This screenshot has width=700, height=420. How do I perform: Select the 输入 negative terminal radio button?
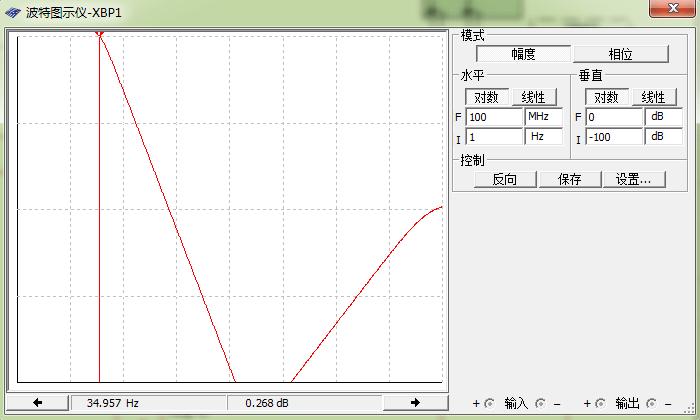[x=541, y=404]
